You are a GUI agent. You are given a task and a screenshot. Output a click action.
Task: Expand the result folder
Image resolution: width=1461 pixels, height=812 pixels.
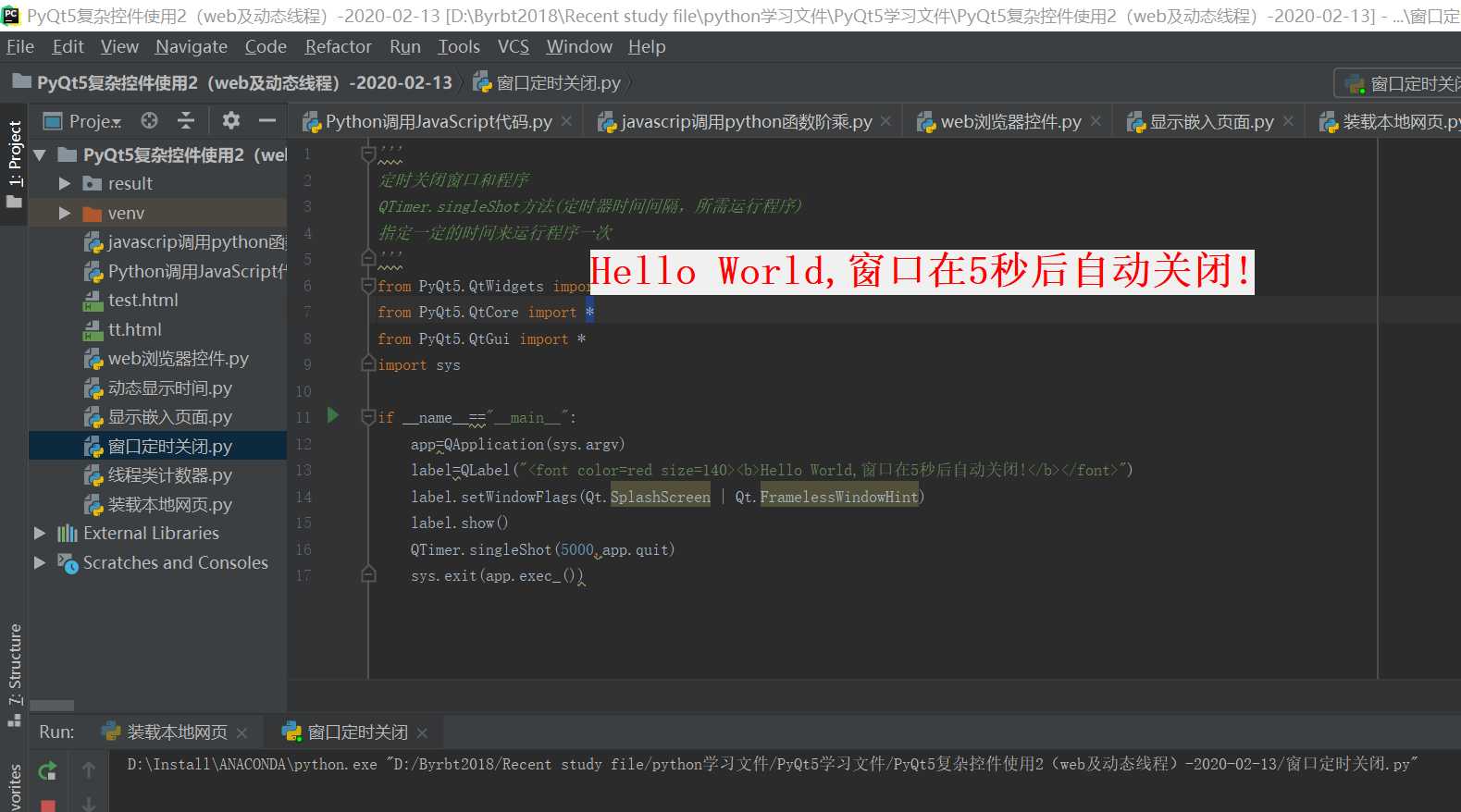tap(65, 184)
